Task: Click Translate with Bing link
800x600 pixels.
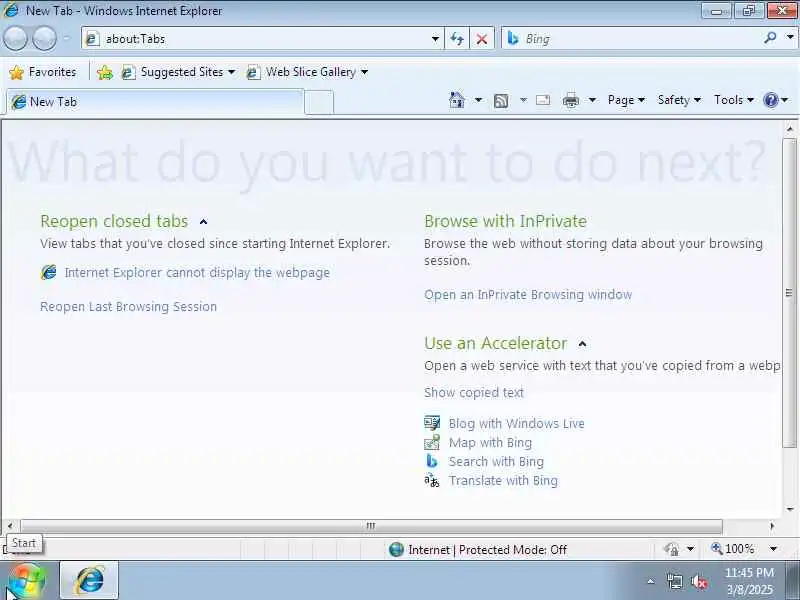Action: point(503,481)
